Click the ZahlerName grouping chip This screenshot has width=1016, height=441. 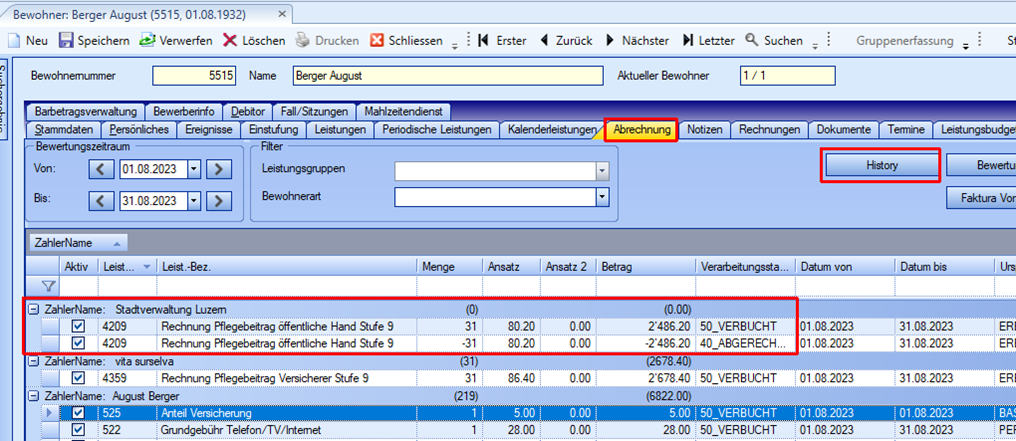(78, 243)
